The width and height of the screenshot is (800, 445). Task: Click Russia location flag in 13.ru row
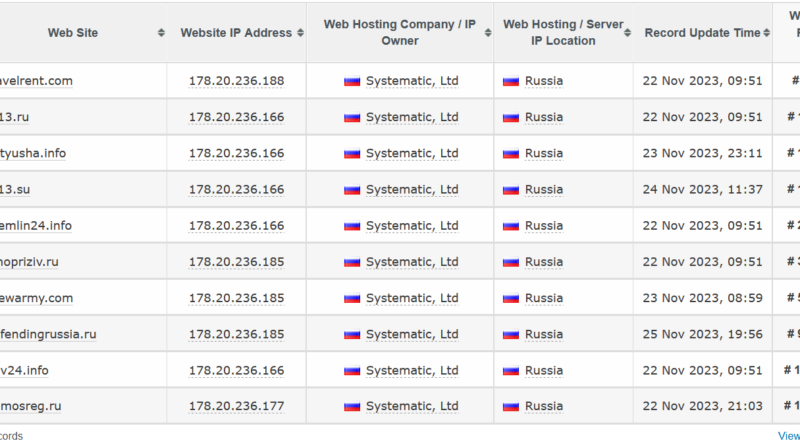(x=511, y=117)
